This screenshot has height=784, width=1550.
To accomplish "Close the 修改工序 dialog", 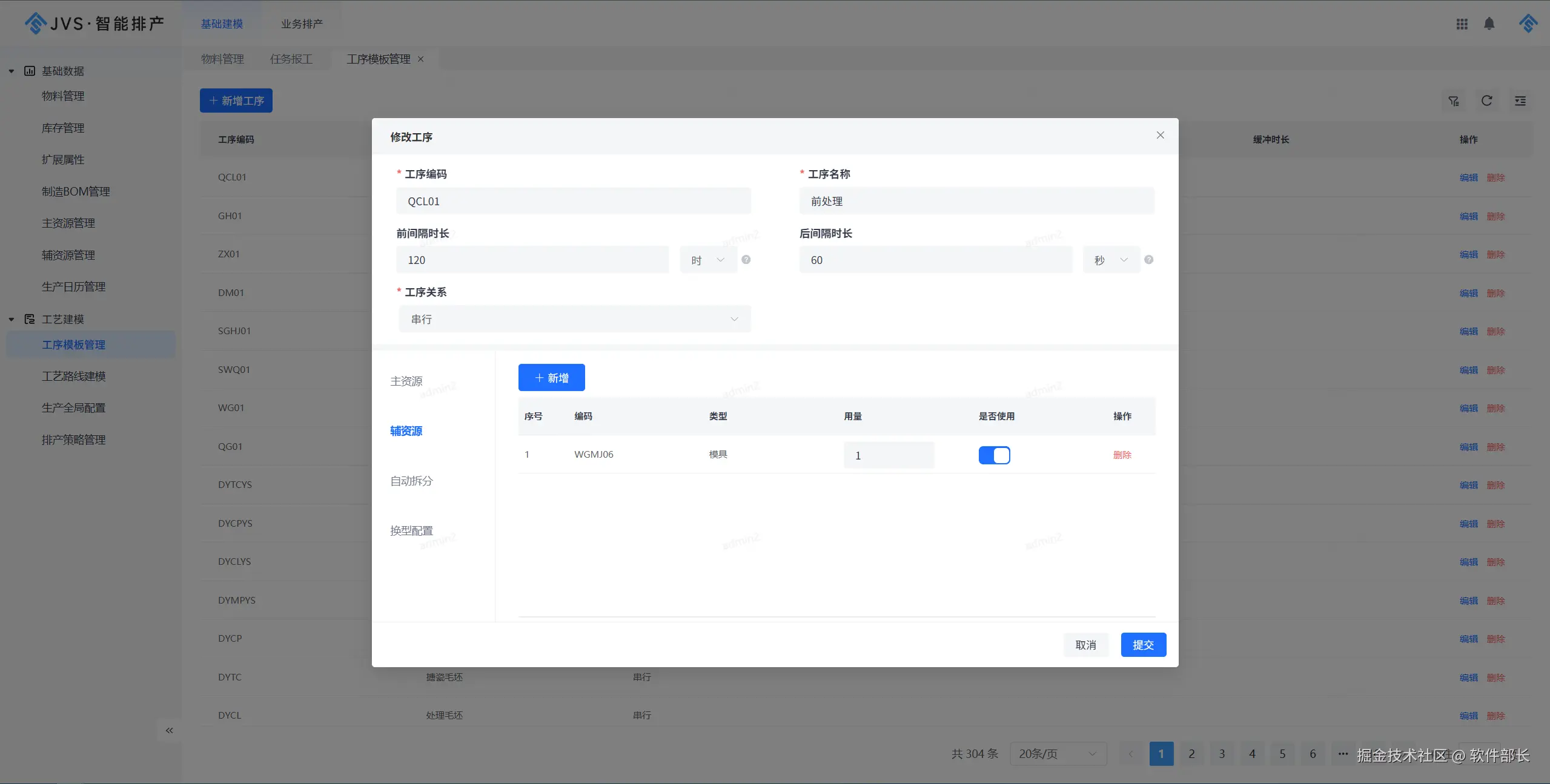I will click(x=1160, y=135).
